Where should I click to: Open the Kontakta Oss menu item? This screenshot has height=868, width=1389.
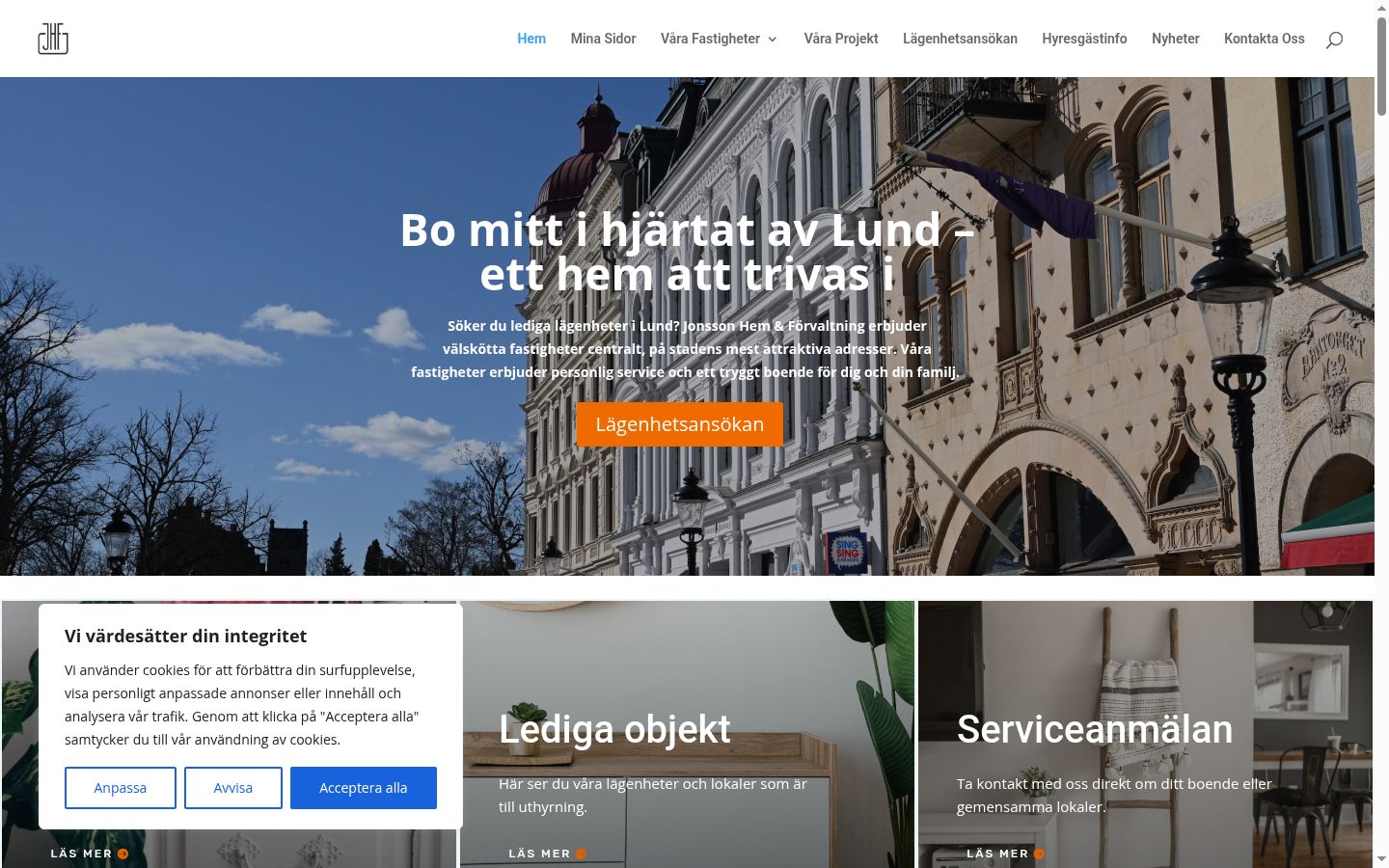[x=1264, y=39]
